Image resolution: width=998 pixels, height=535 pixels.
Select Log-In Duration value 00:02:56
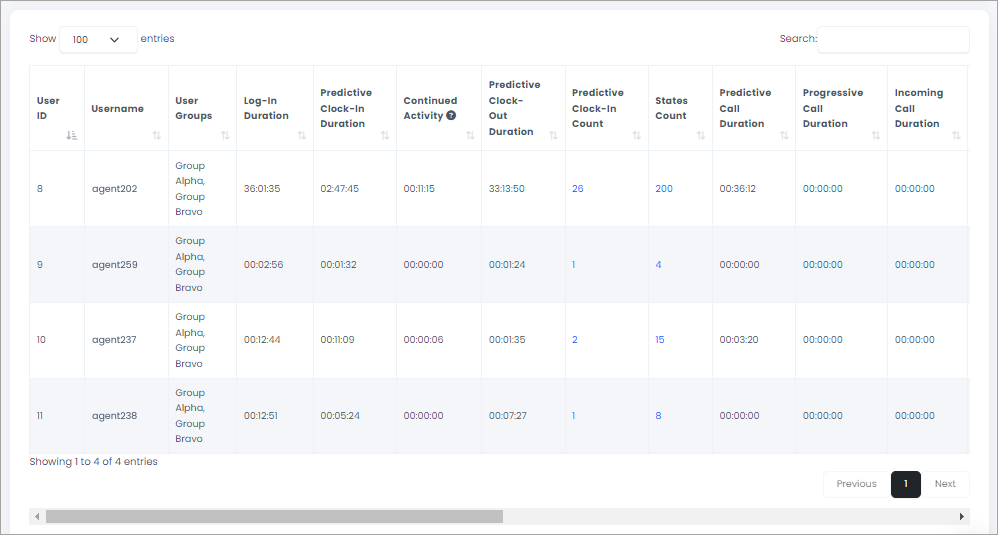tap(264, 265)
